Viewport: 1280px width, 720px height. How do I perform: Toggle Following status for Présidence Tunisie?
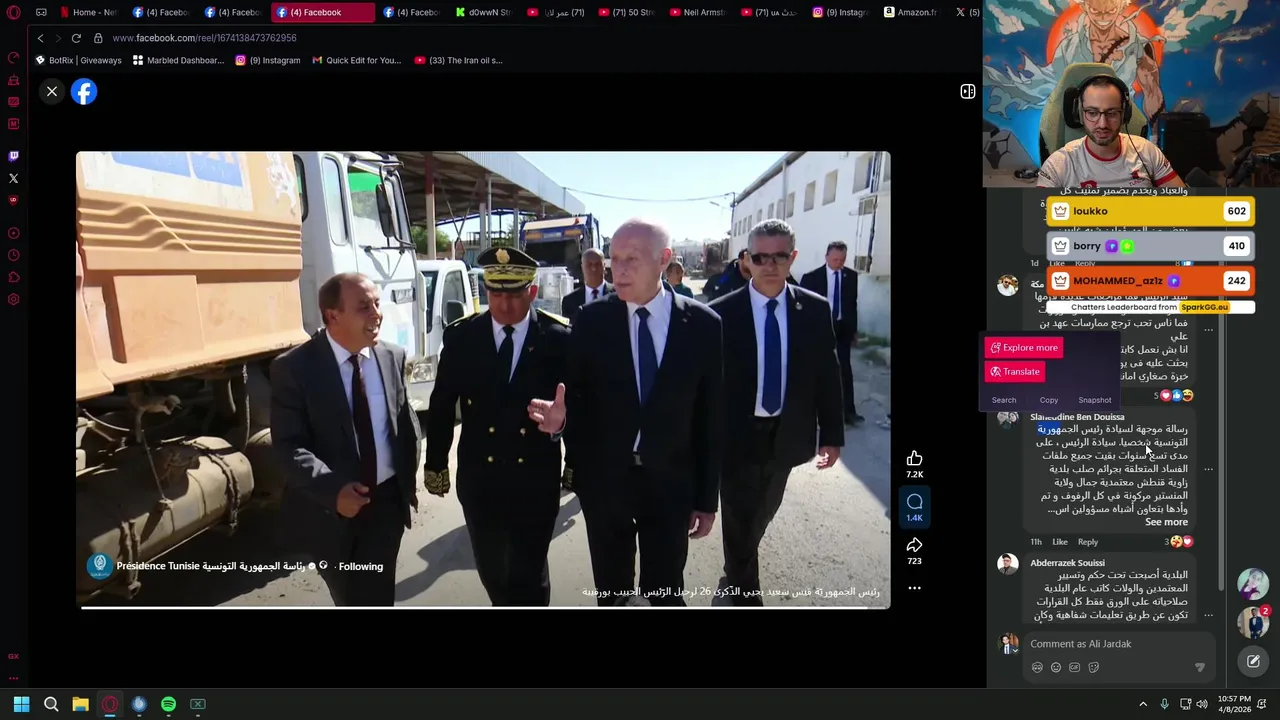pos(361,567)
